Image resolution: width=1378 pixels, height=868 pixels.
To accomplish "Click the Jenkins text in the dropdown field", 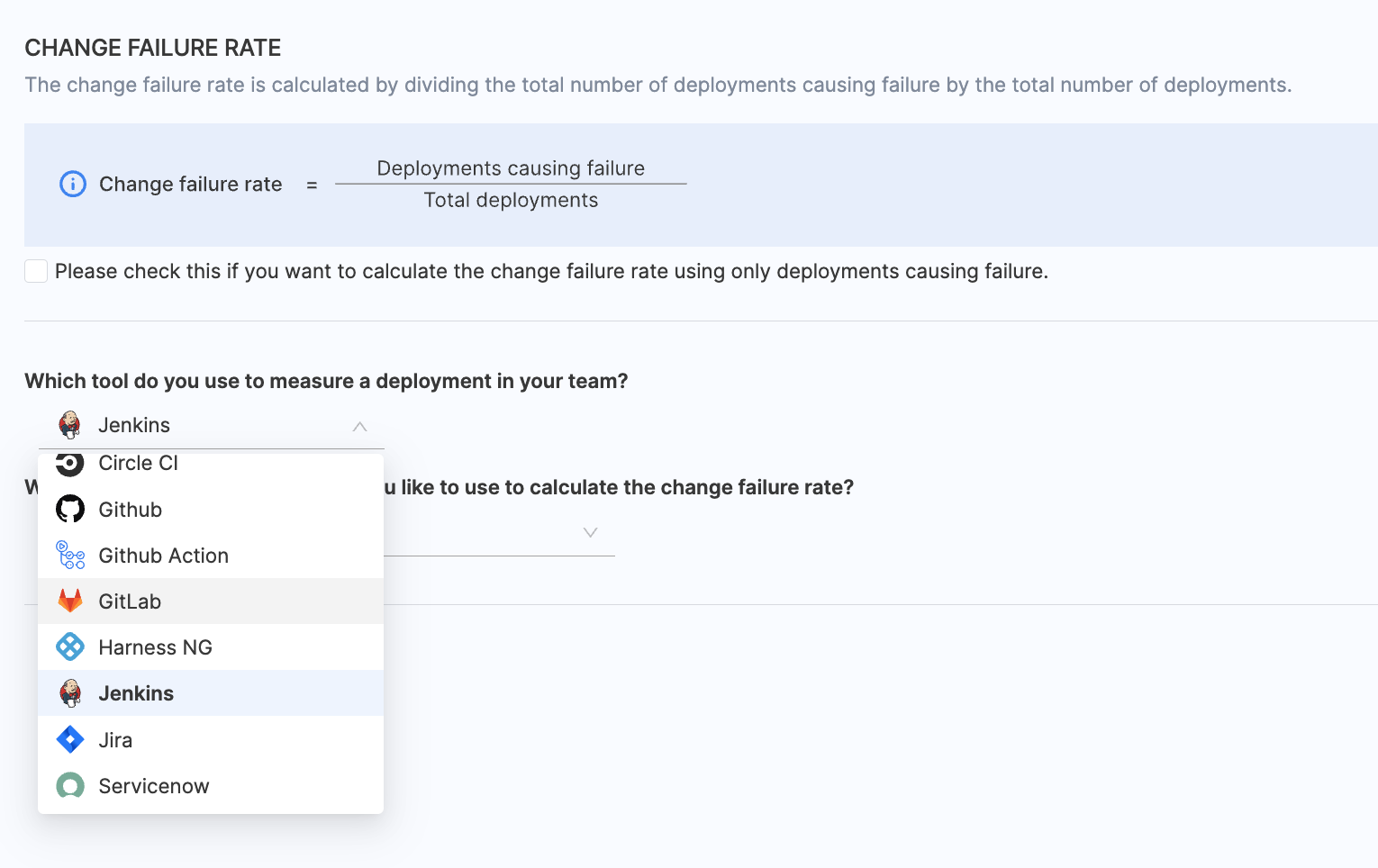I will pos(134,425).
